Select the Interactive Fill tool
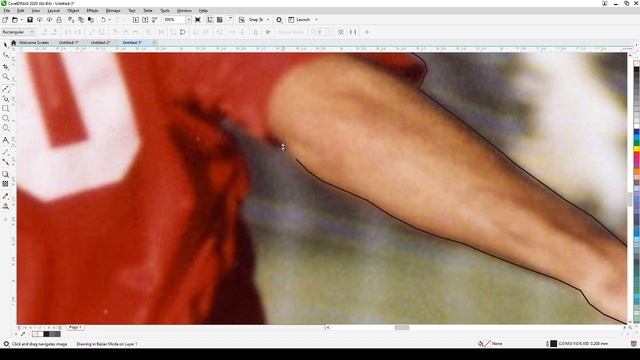The height and width of the screenshot is (360, 640). (5, 207)
